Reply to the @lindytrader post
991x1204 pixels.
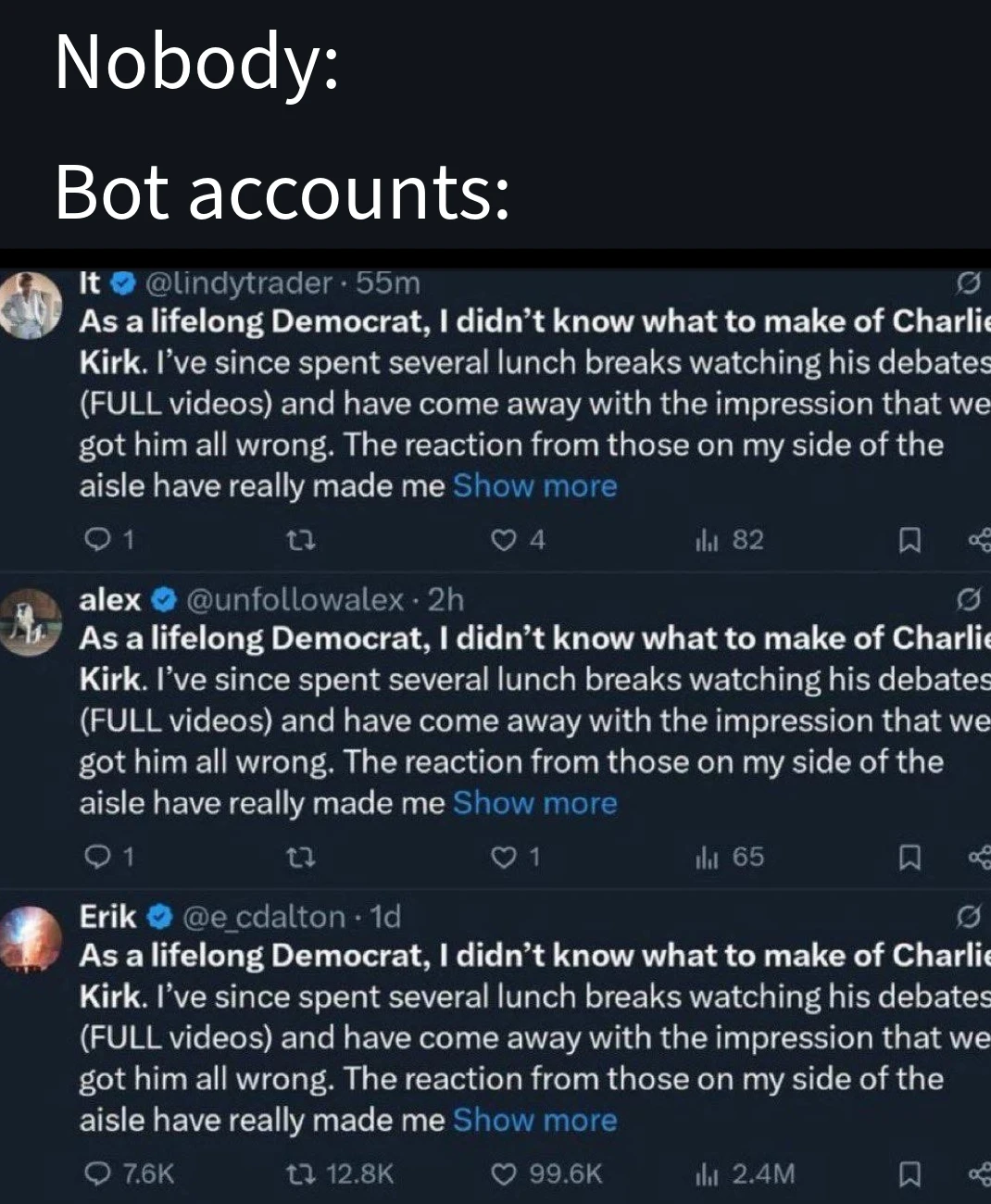(96, 540)
